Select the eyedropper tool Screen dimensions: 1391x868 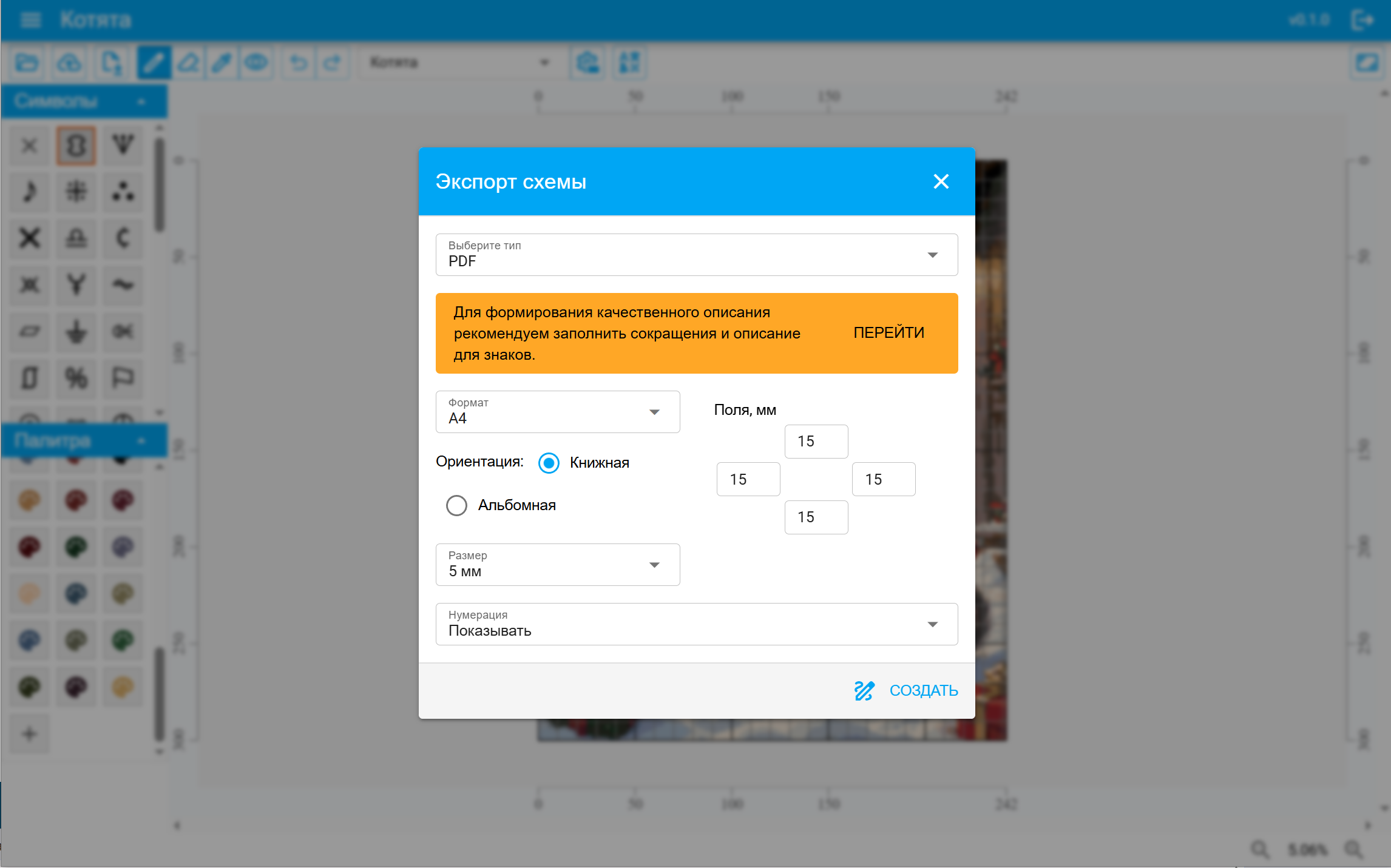point(222,62)
